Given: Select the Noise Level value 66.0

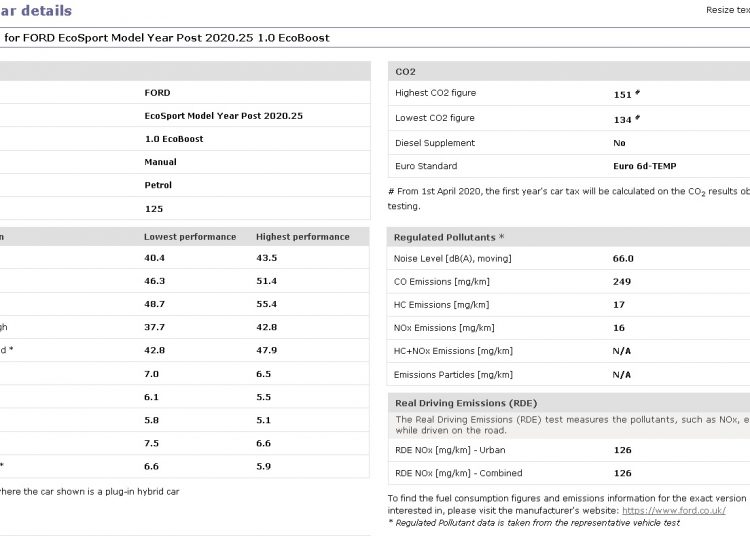Looking at the screenshot, I should coord(623,258).
